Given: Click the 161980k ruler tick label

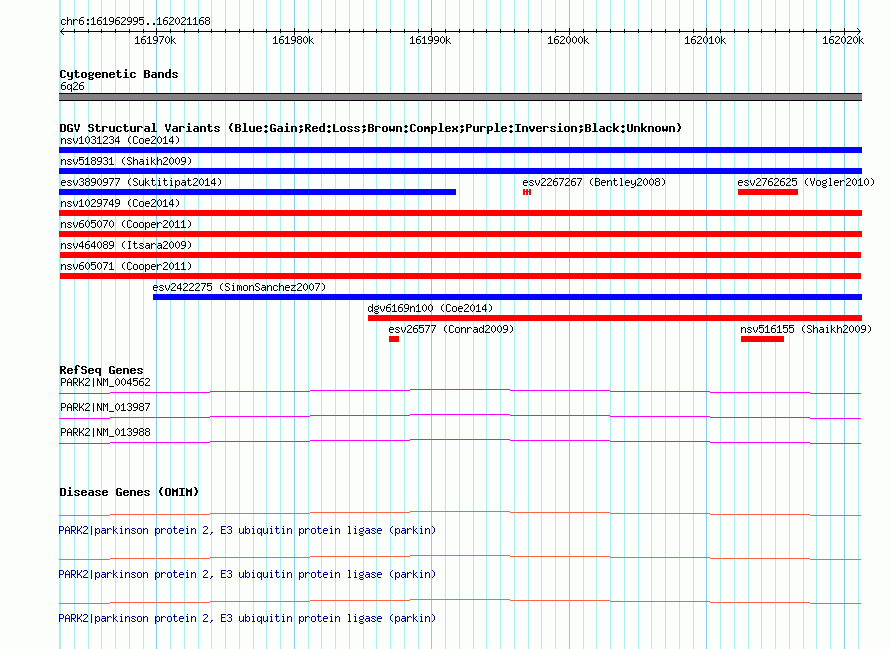Looking at the screenshot, I should [293, 40].
